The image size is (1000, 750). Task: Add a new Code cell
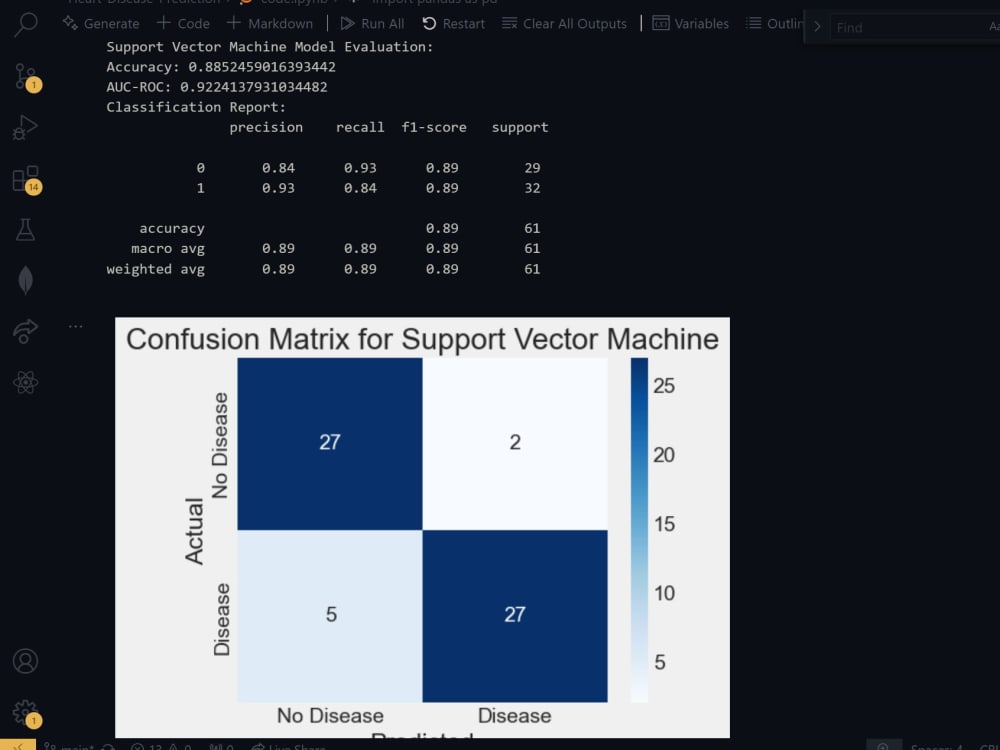click(x=183, y=24)
